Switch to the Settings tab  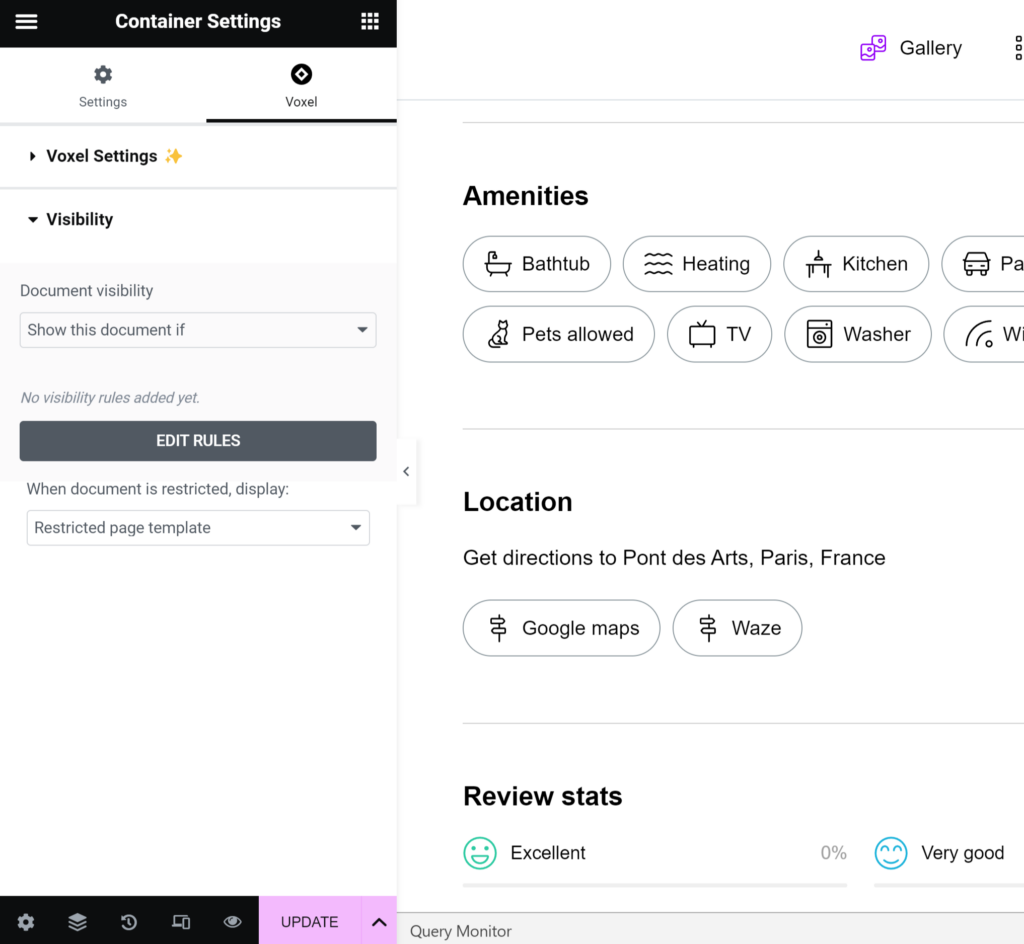[103, 86]
